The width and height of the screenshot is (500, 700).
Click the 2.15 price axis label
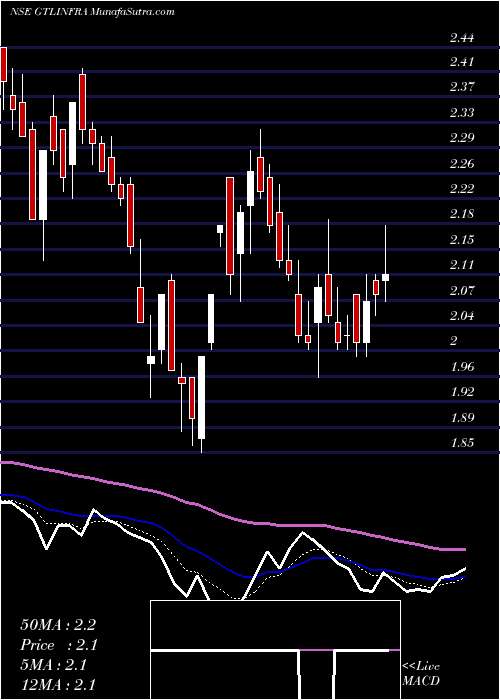[462, 240]
